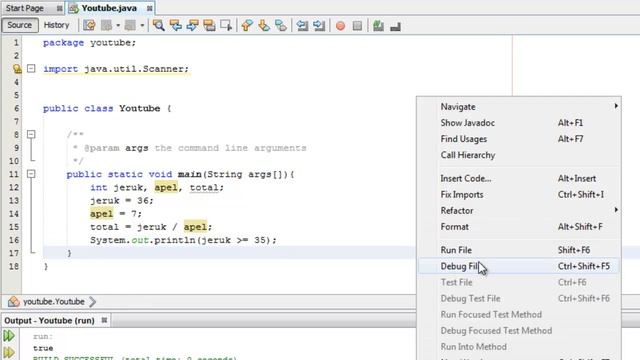Click Debug Test File menu entry
This screenshot has width=640, height=360.
[x=519, y=298]
